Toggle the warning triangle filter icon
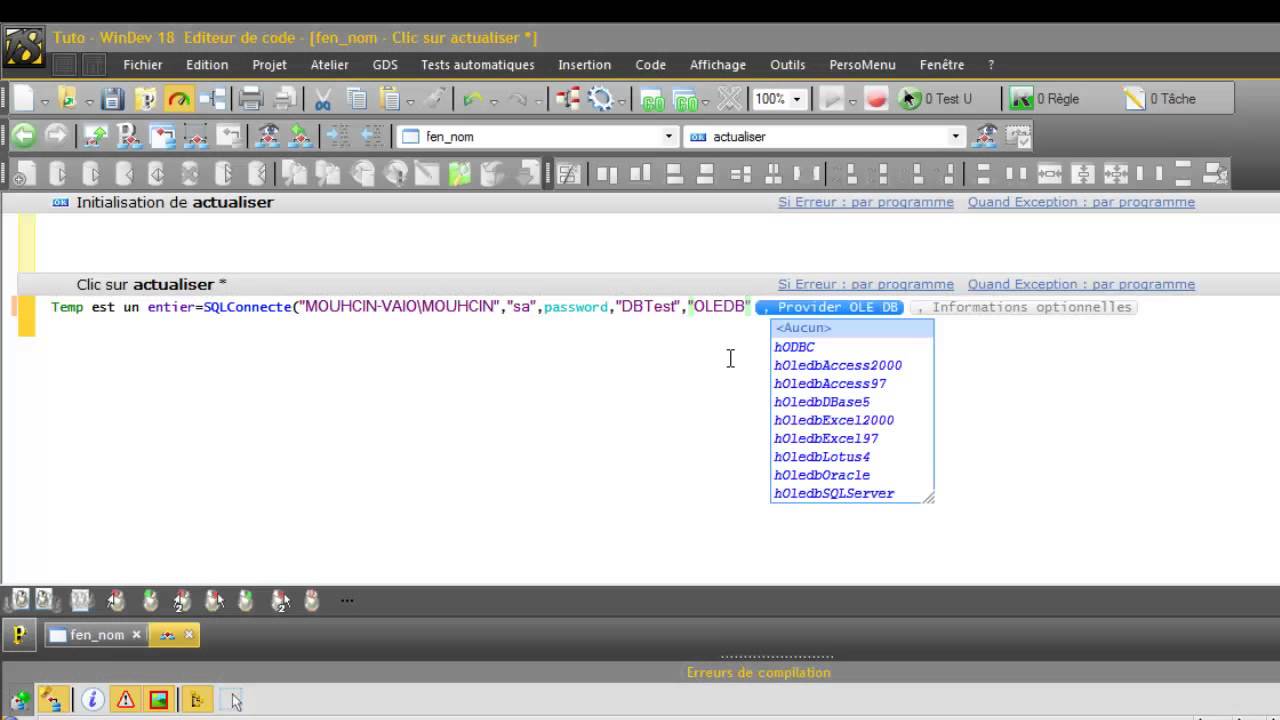 (x=125, y=700)
